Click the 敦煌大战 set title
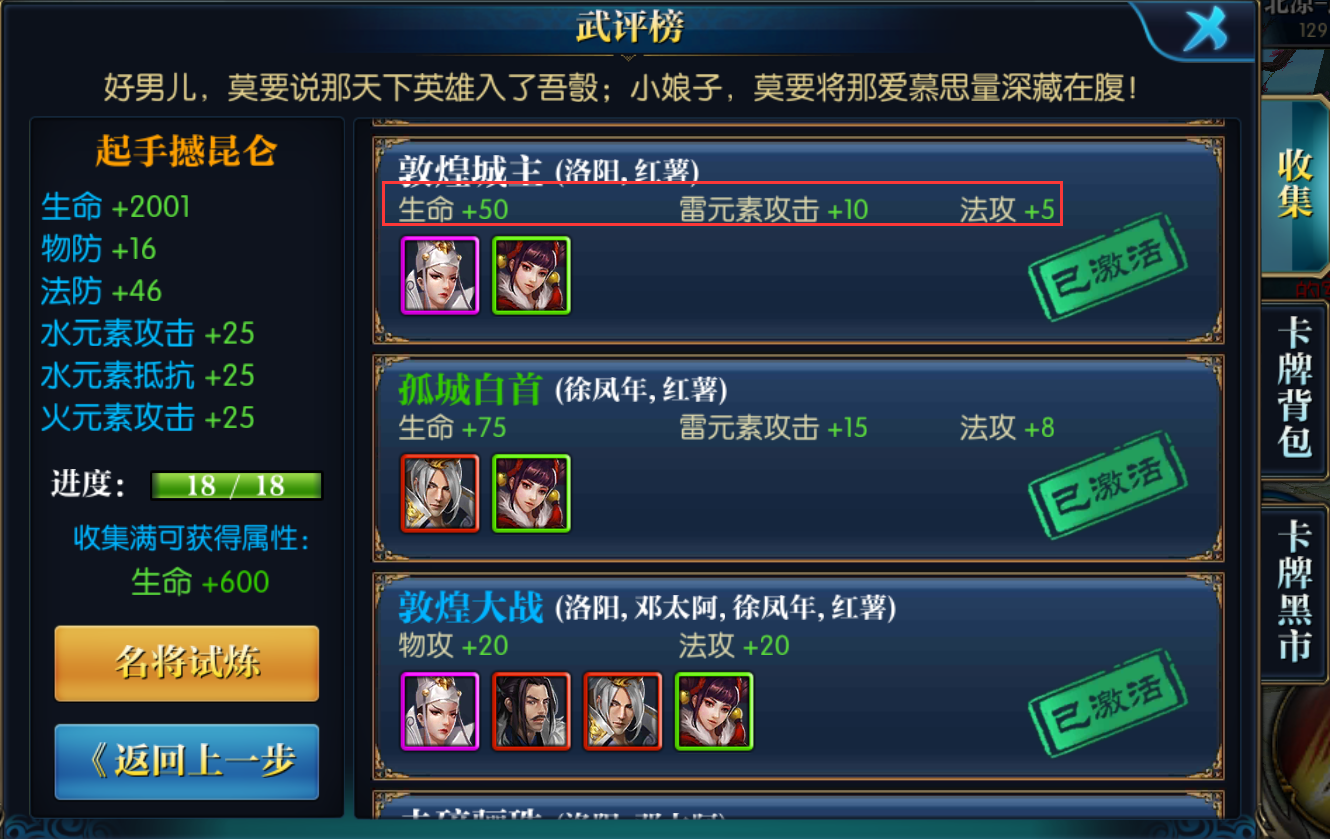 click(470, 607)
